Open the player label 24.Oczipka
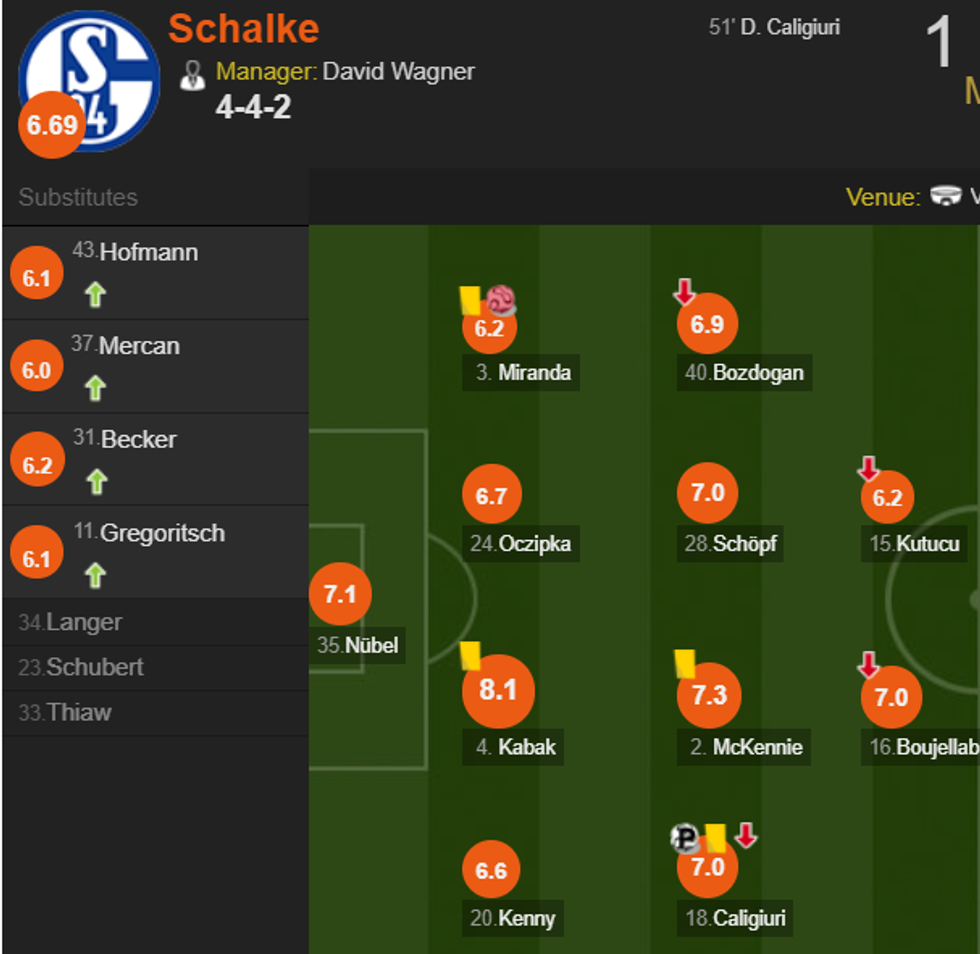Viewport: 980px width, 954px height. (x=521, y=544)
